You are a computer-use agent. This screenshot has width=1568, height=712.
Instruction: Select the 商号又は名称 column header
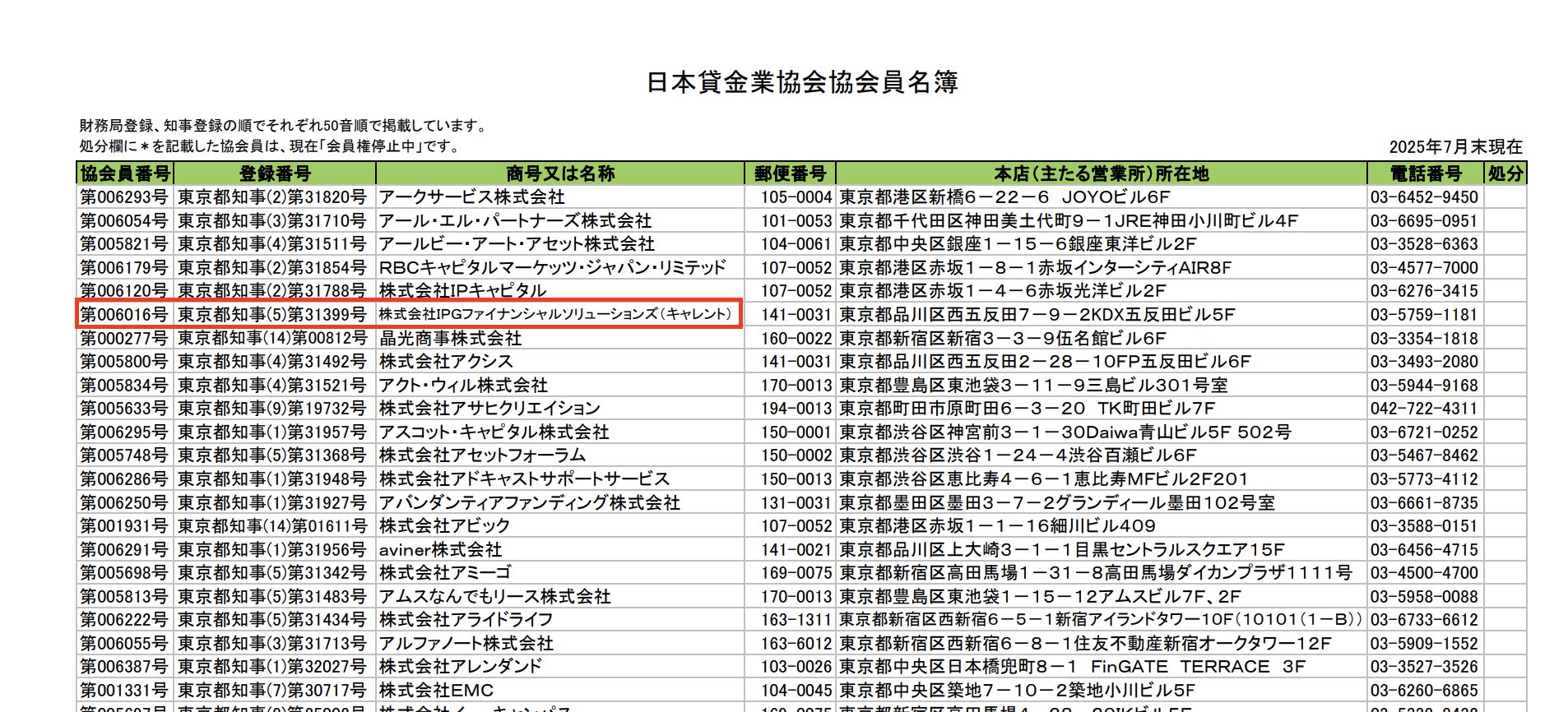tap(560, 173)
